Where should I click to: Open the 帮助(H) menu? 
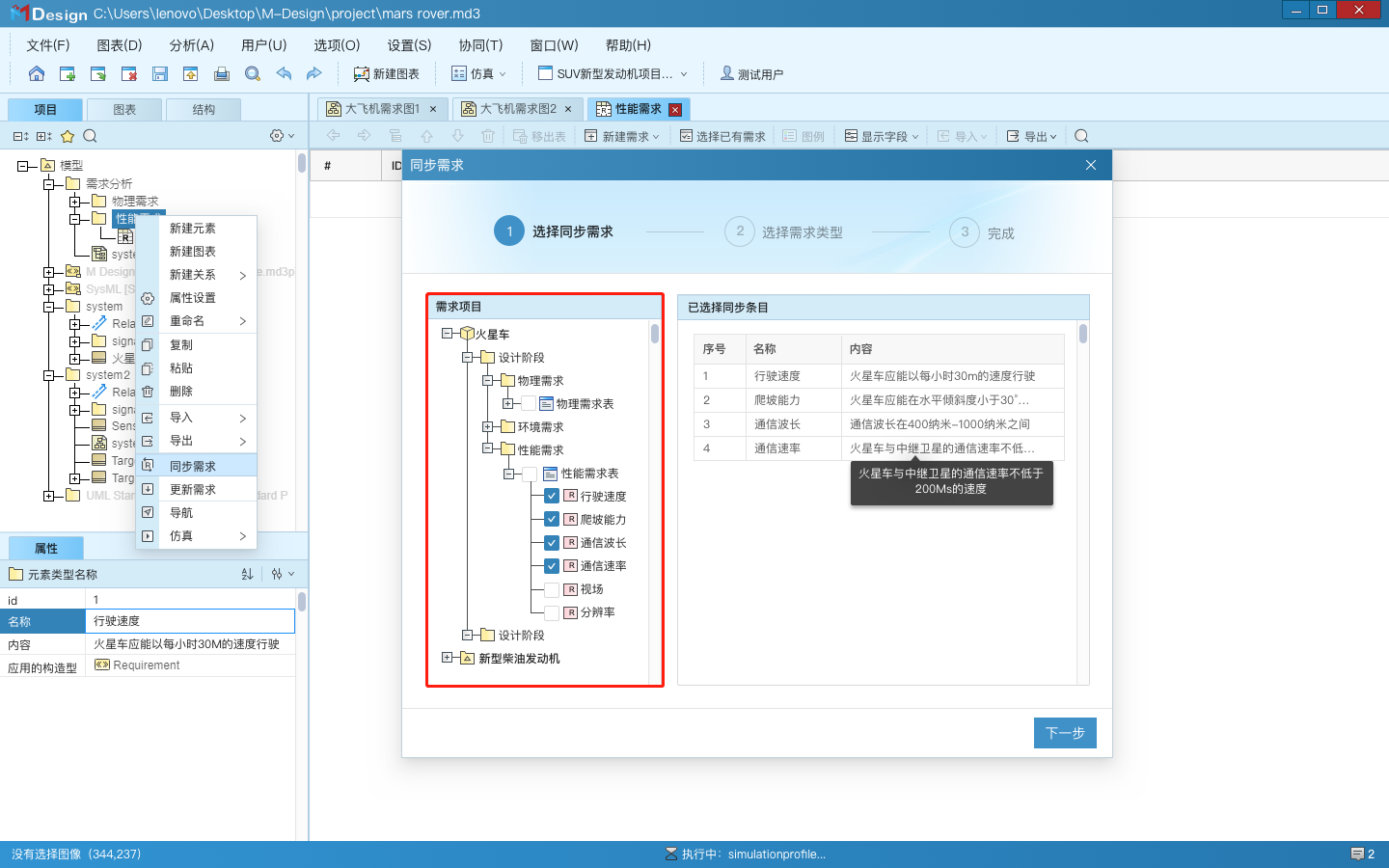coord(628,45)
